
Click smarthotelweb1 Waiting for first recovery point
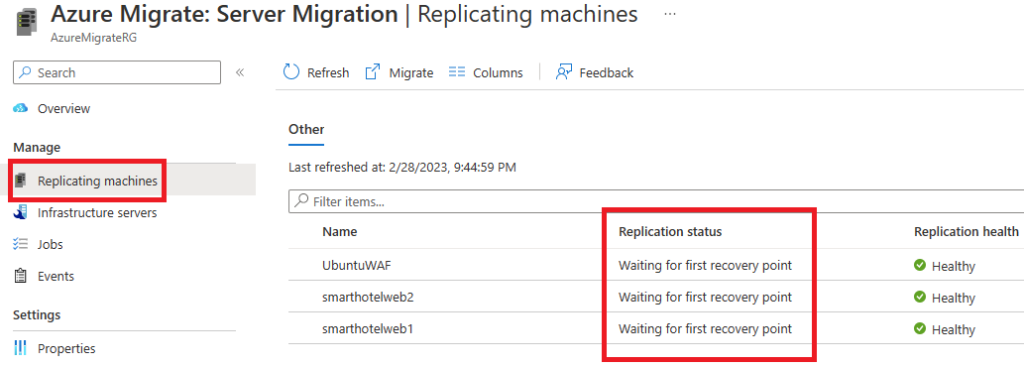pos(705,329)
